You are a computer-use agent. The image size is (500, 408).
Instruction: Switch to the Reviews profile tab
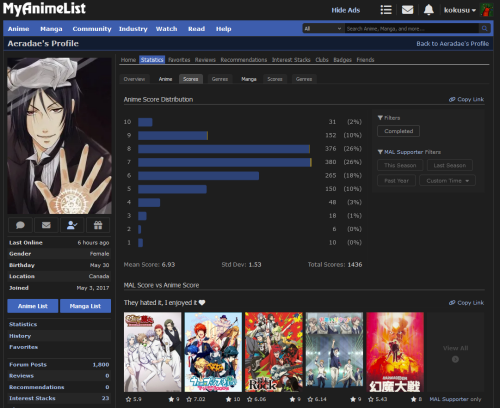pos(205,60)
